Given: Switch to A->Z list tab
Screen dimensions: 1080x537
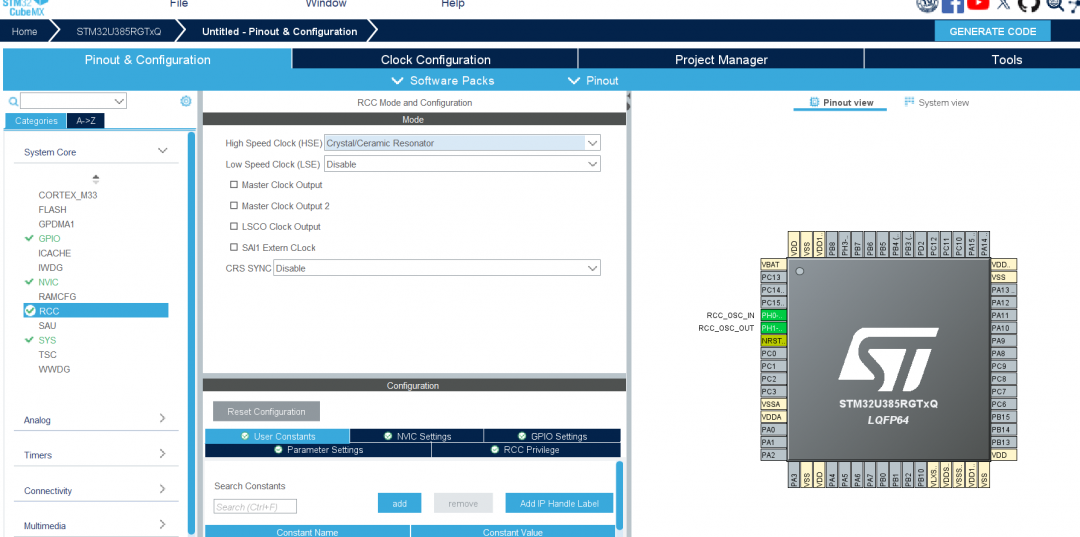Looking at the screenshot, I should click(85, 120).
